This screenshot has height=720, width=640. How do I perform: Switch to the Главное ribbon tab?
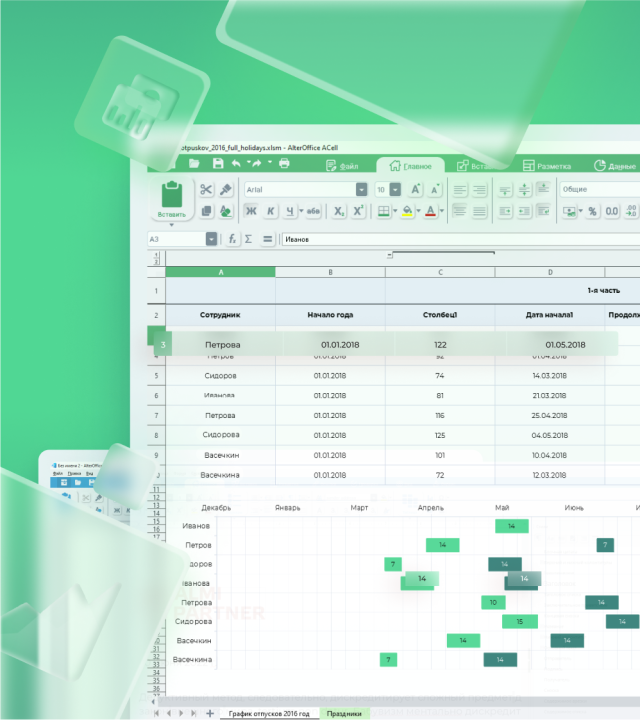tap(410, 166)
